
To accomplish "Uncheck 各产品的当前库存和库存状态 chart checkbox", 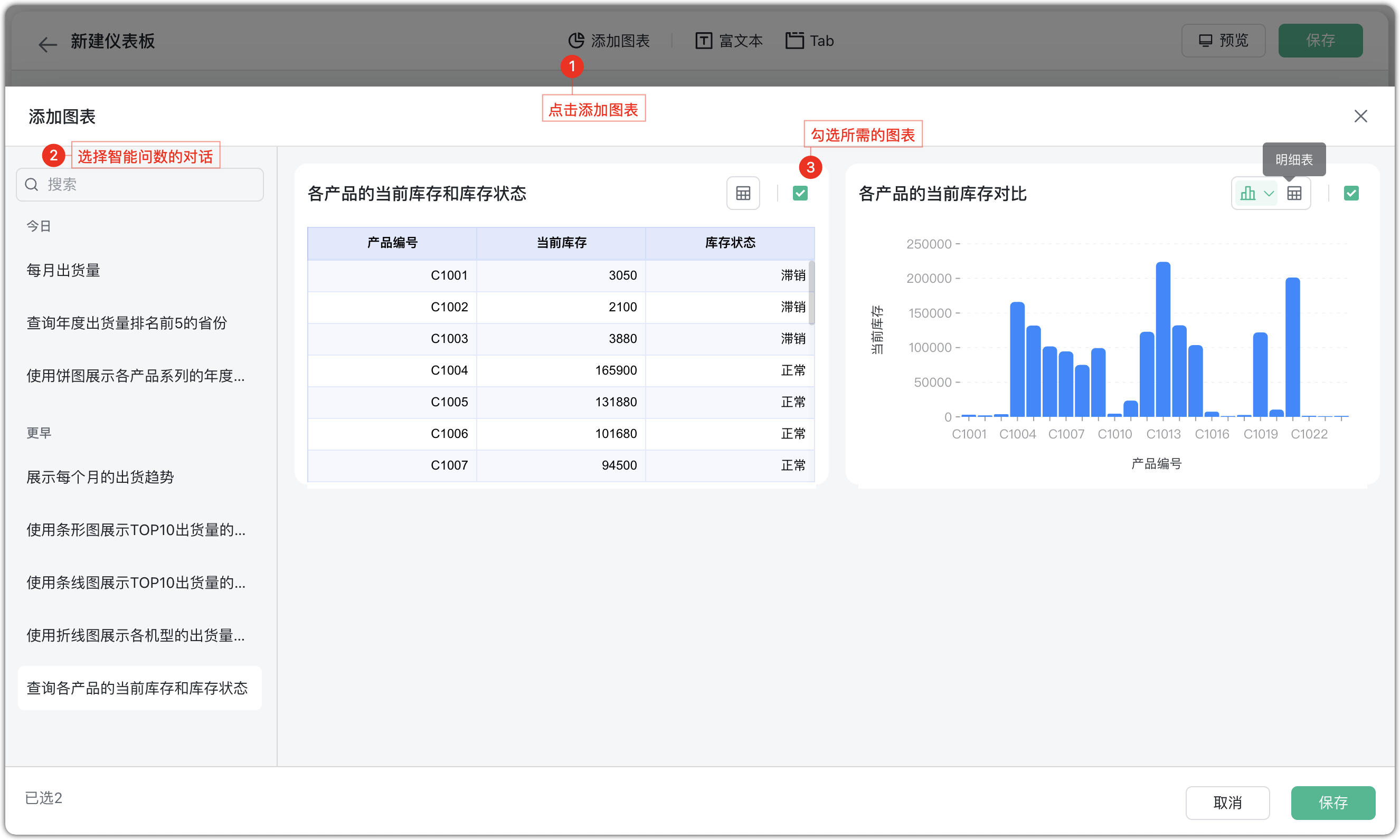I will tap(800, 194).
